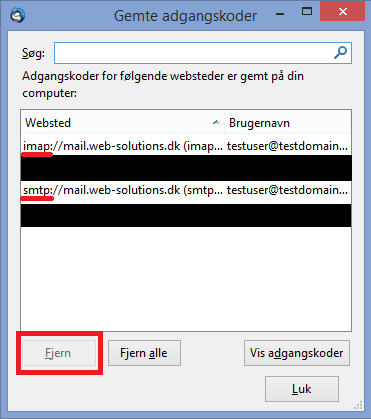Focus the Søg search input field
This screenshot has height=419, width=371.
(x=203, y=53)
